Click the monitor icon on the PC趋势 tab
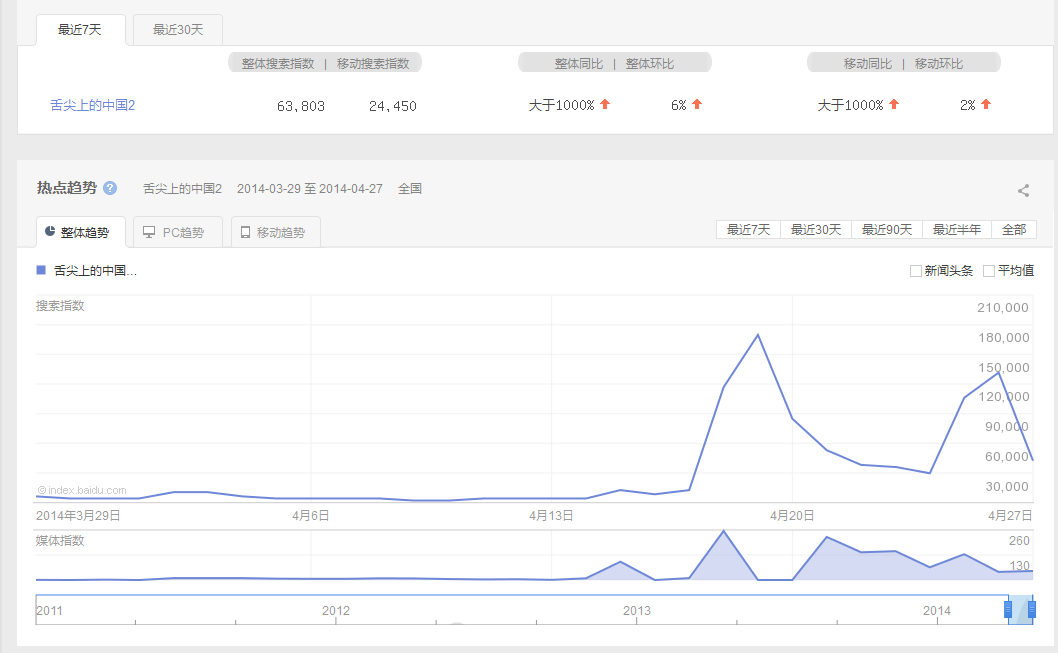Screen dimensions: 1058x653 click(x=149, y=232)
